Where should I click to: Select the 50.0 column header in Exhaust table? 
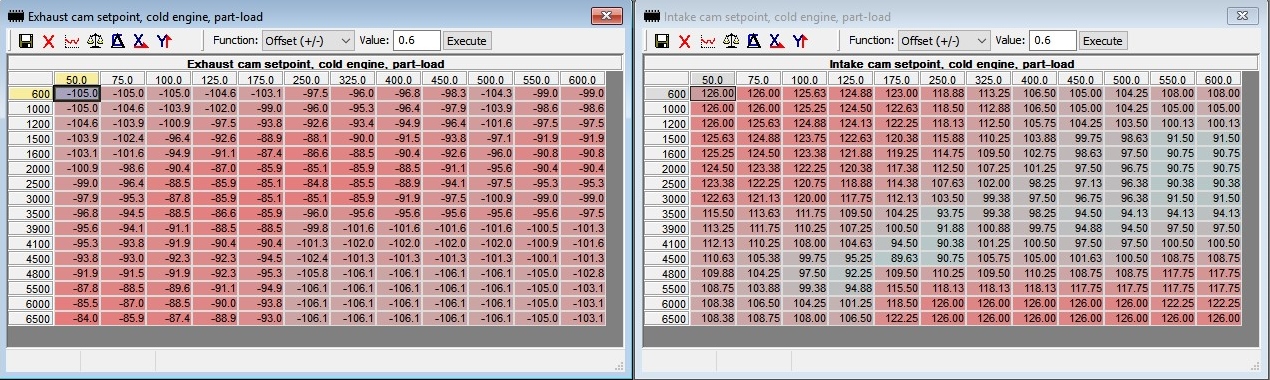76,80
